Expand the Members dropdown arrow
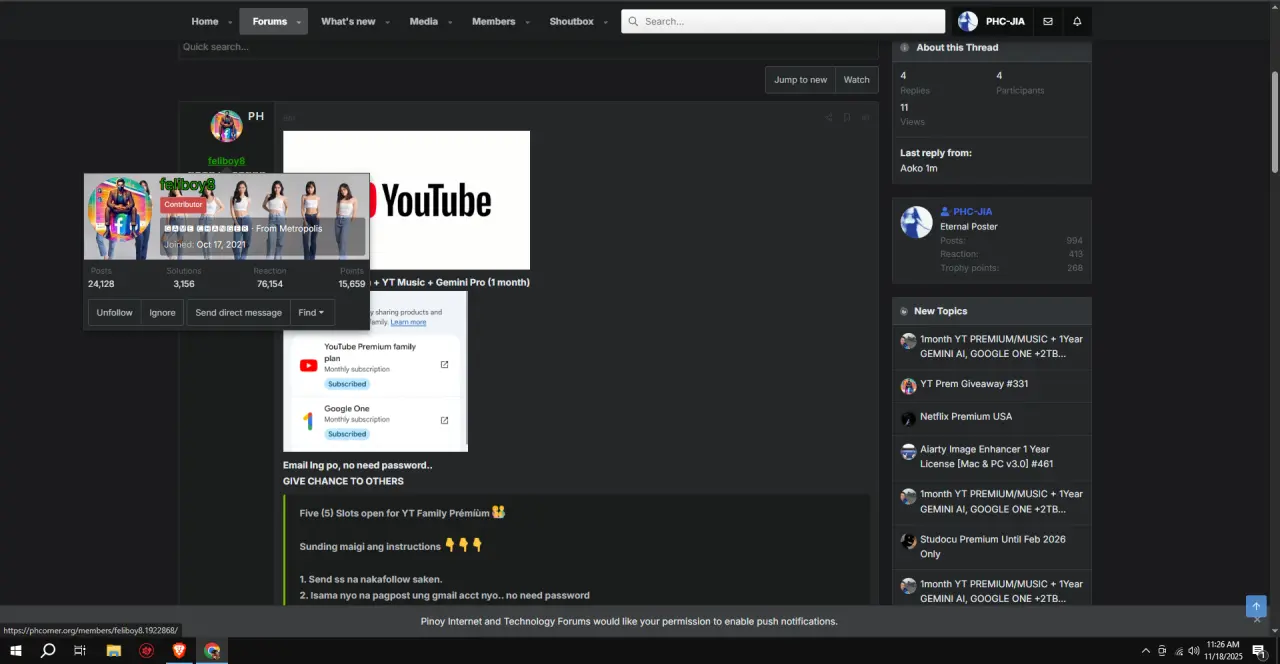Viewport: 1280px width, 664px height. (x=527, y=22)
